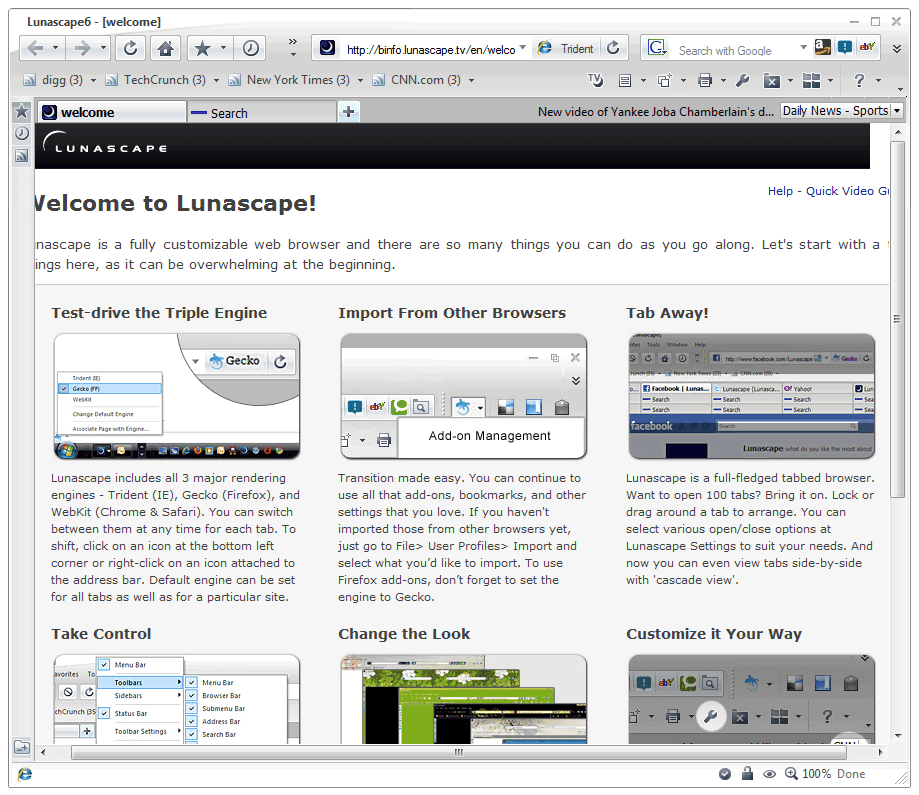Open the dropdown arrow next to the printer icon

[x=723, y=80]
